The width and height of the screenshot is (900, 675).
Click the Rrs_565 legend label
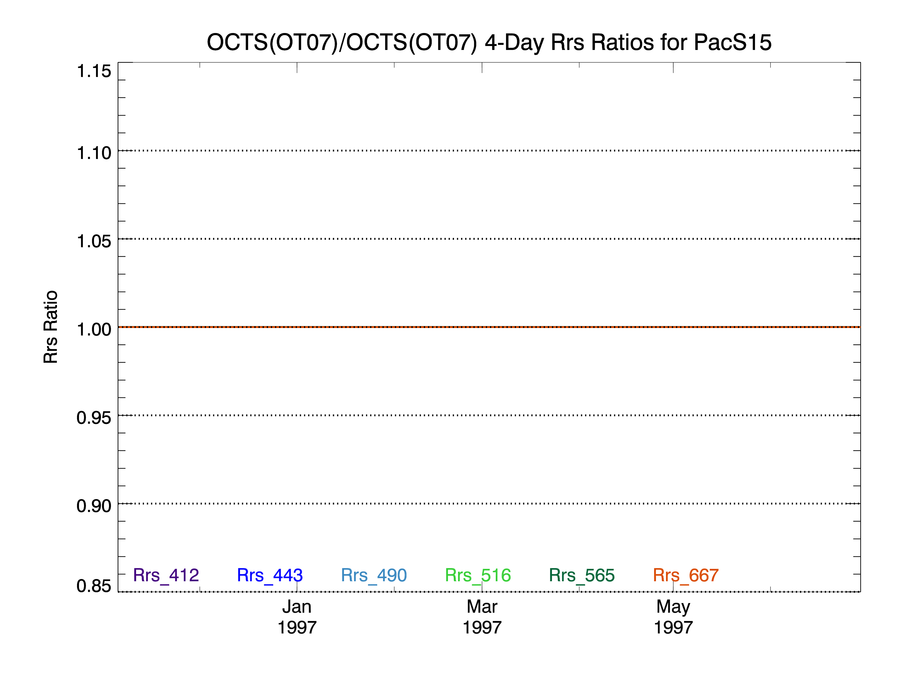coord(581,575)
